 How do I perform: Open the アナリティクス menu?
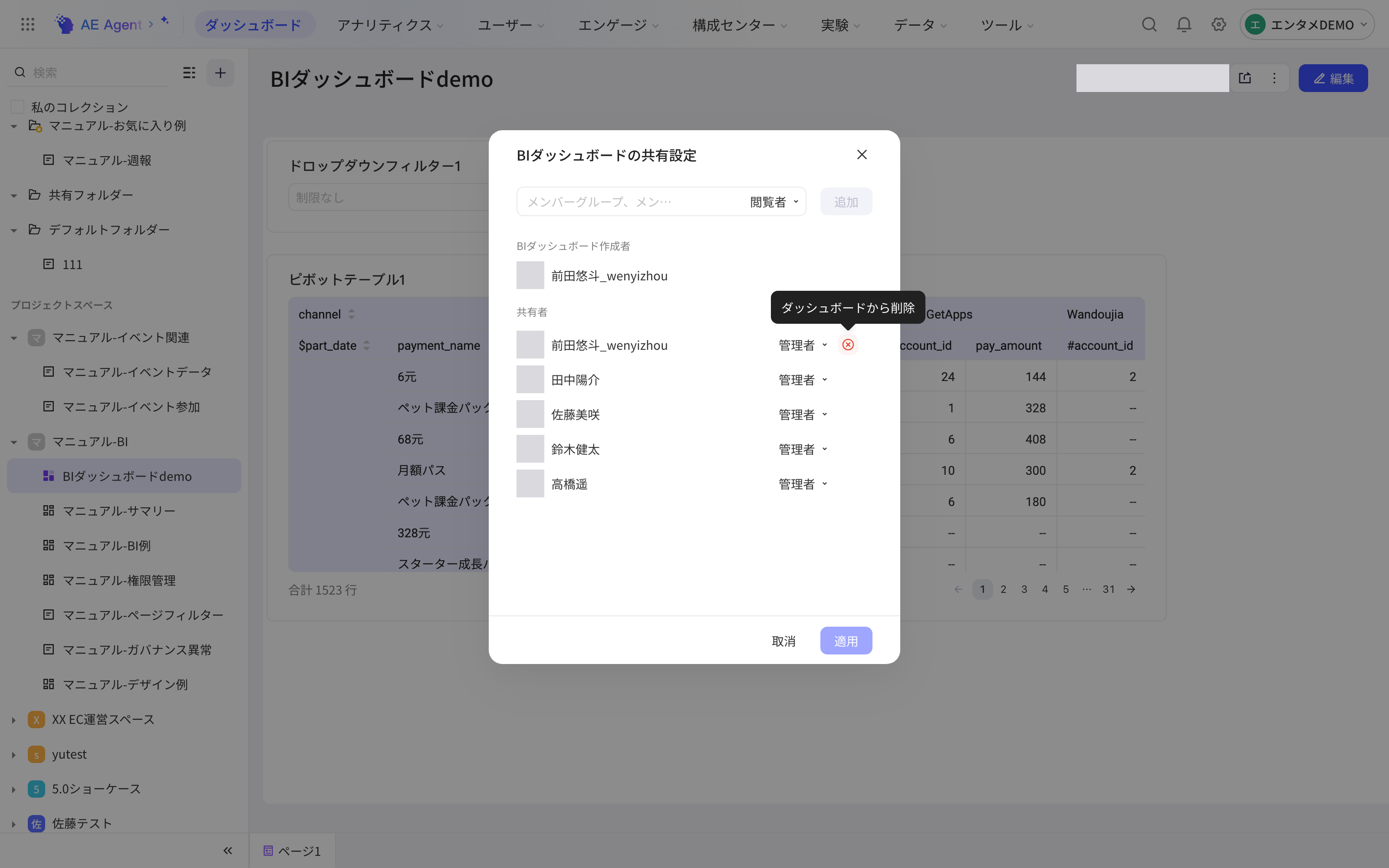[390, 25]
